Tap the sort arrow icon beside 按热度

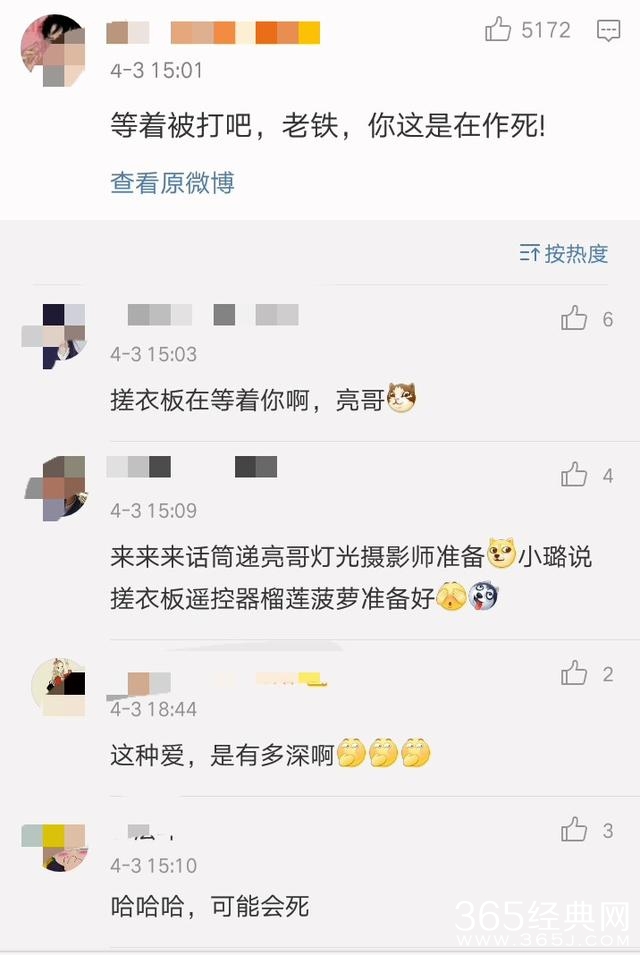529,253
